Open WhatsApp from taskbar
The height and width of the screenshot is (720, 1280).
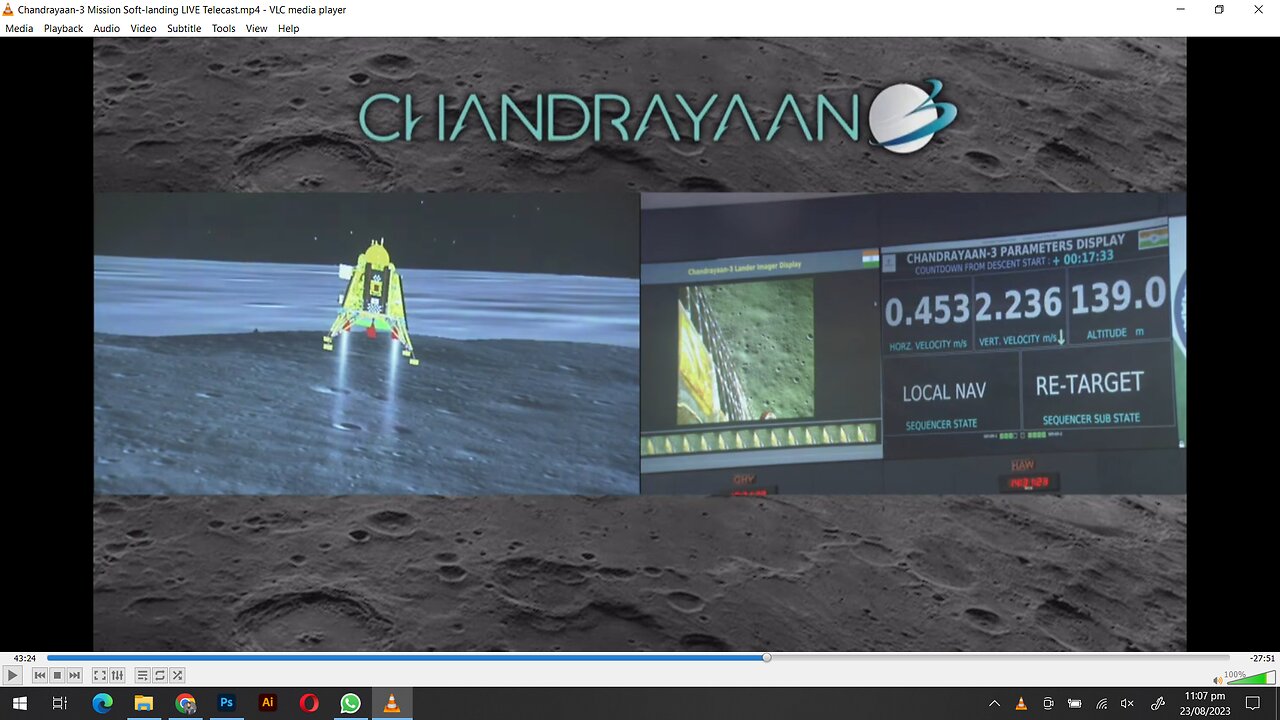pyautogui.click(x=350, y=703)
